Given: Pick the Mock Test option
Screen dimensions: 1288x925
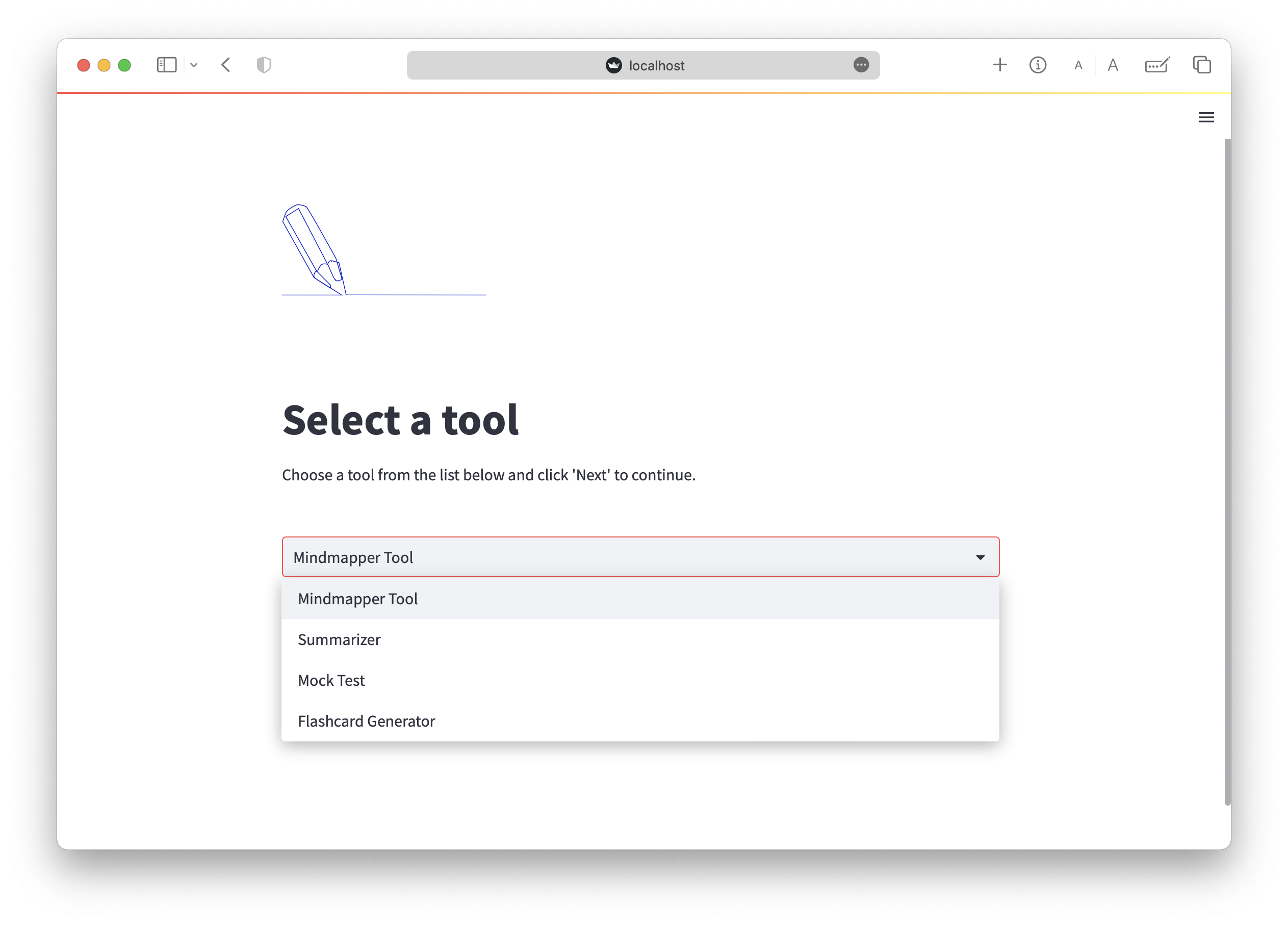Looking at the screenshot, I should tap(331, 680).
